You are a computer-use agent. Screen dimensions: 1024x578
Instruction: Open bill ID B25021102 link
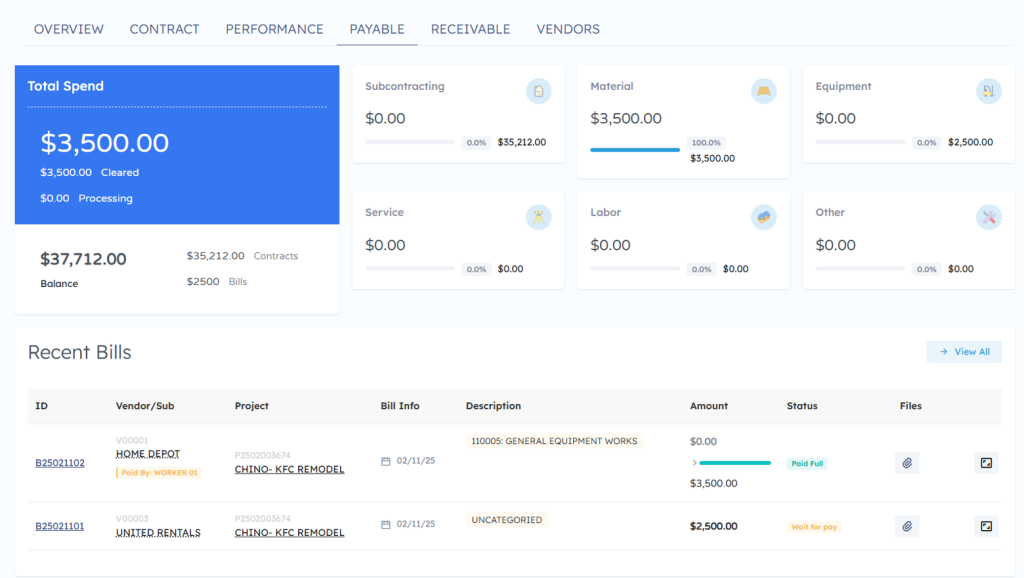pos(60,463)
